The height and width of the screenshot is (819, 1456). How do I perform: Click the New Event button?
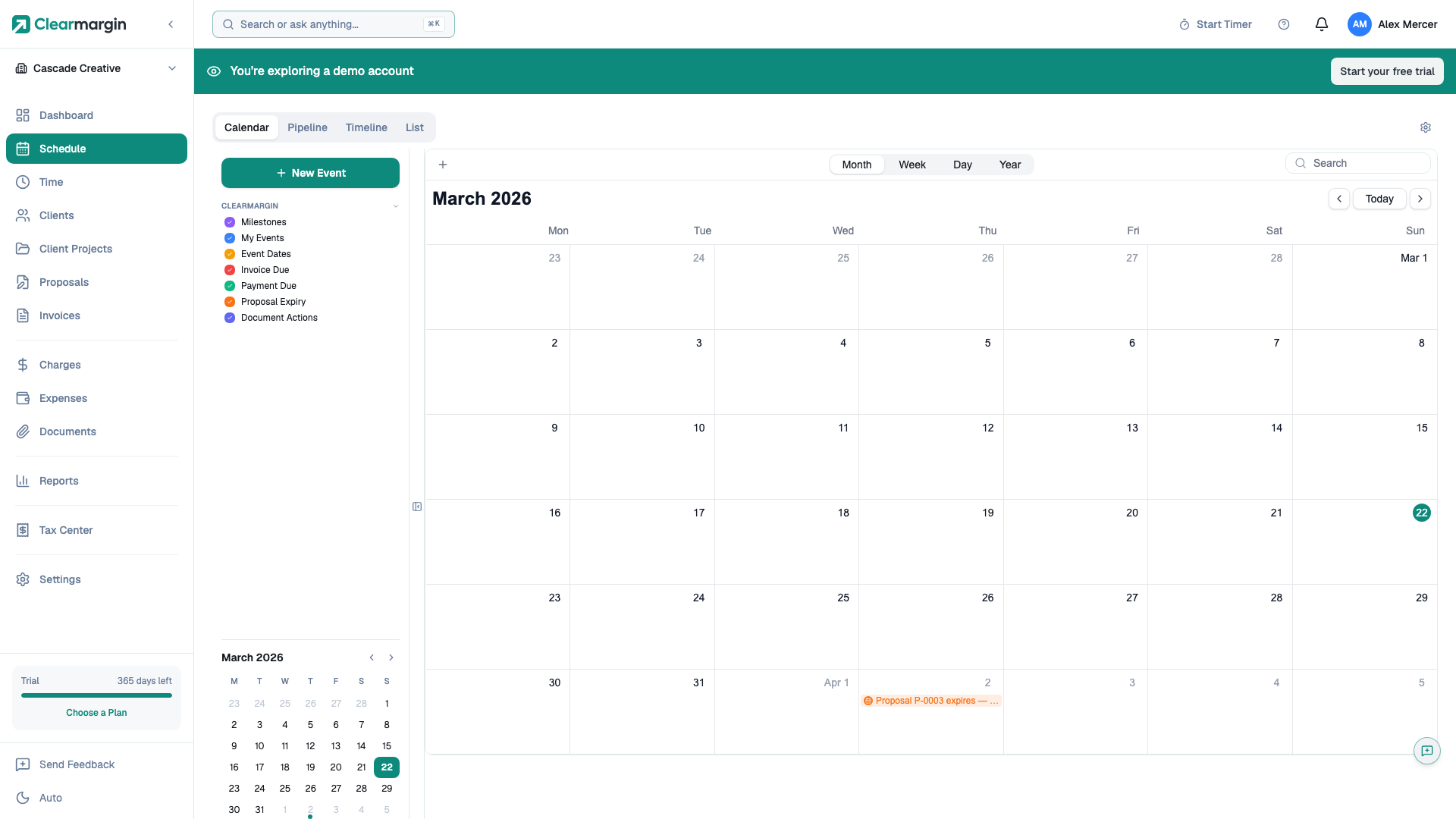[310, 173]
